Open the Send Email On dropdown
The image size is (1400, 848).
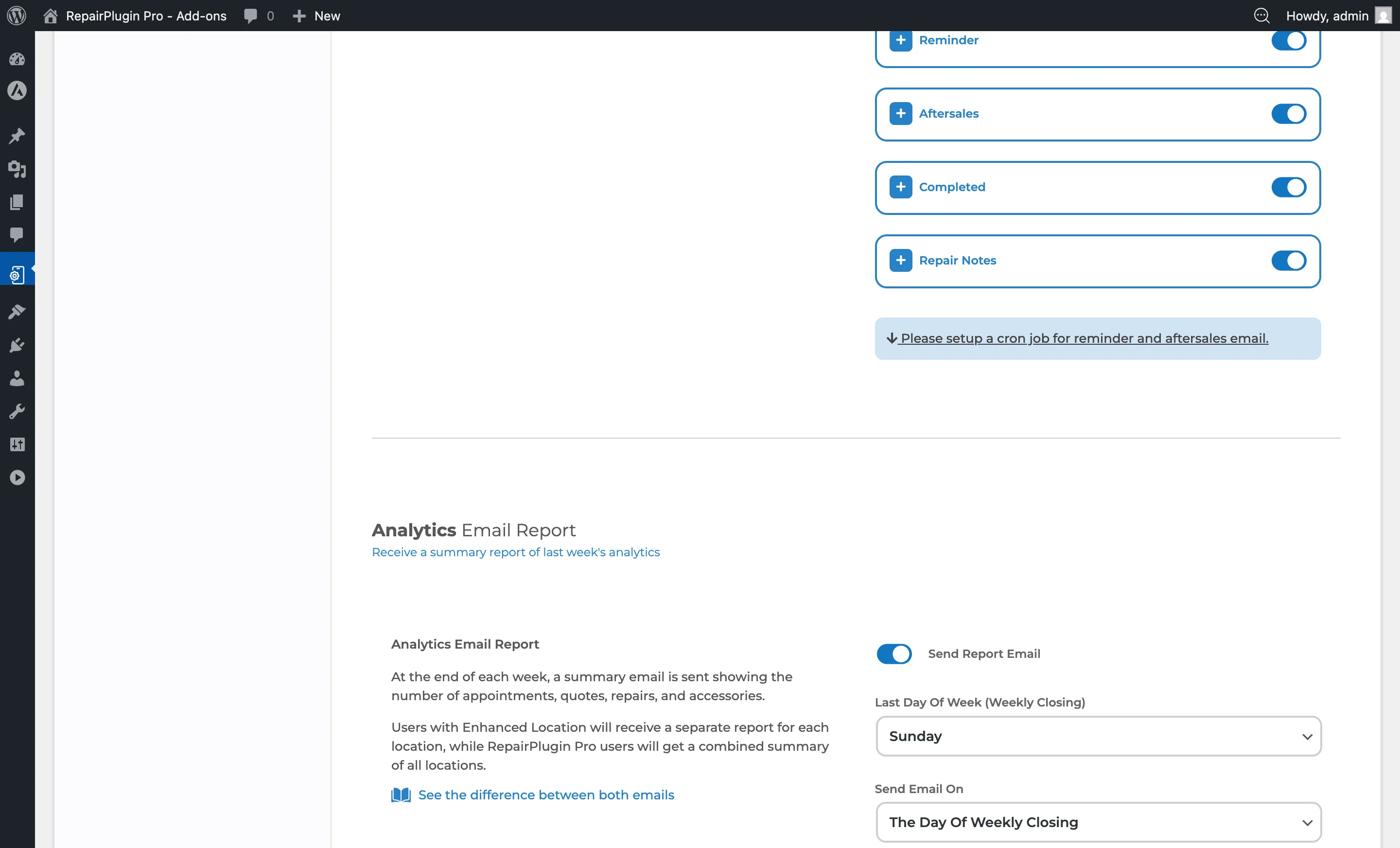click(1098, 822)
